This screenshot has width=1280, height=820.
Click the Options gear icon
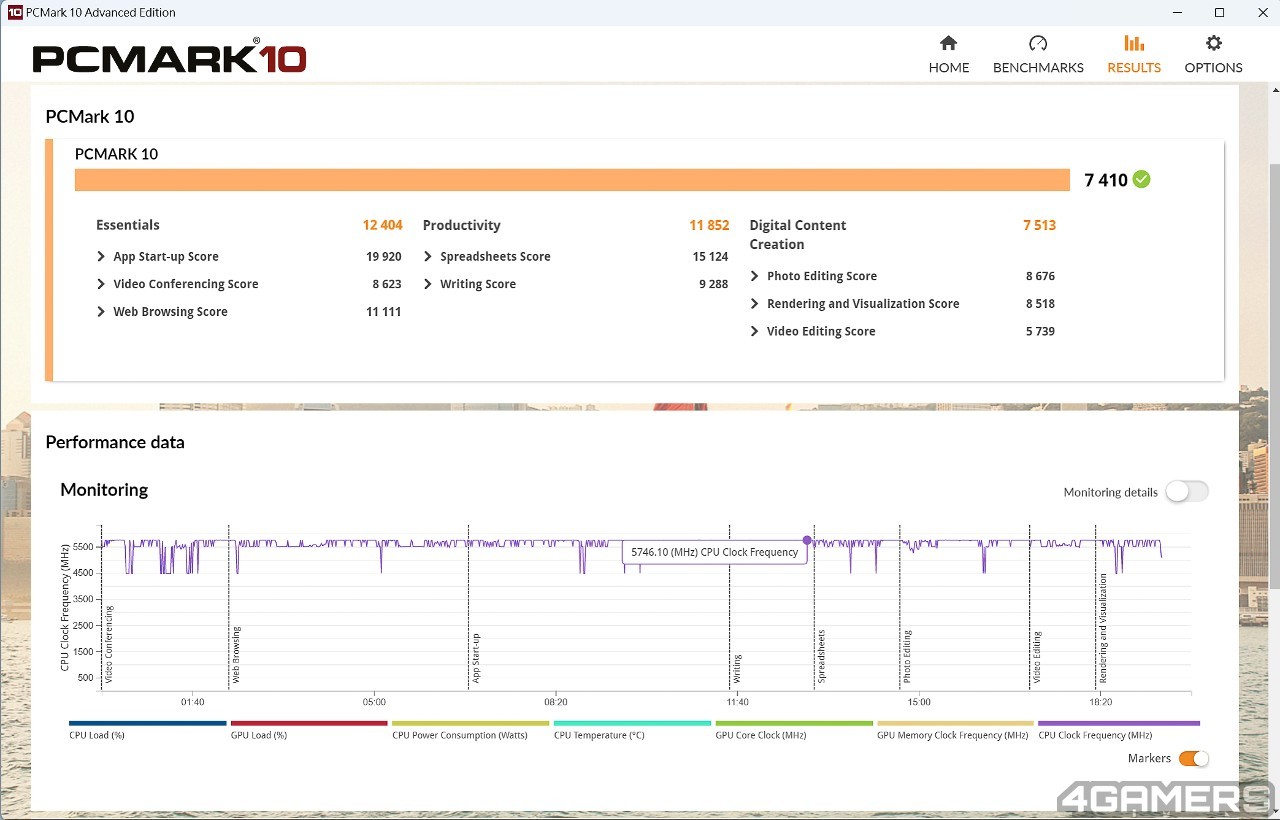click(x=1214, y=43)
